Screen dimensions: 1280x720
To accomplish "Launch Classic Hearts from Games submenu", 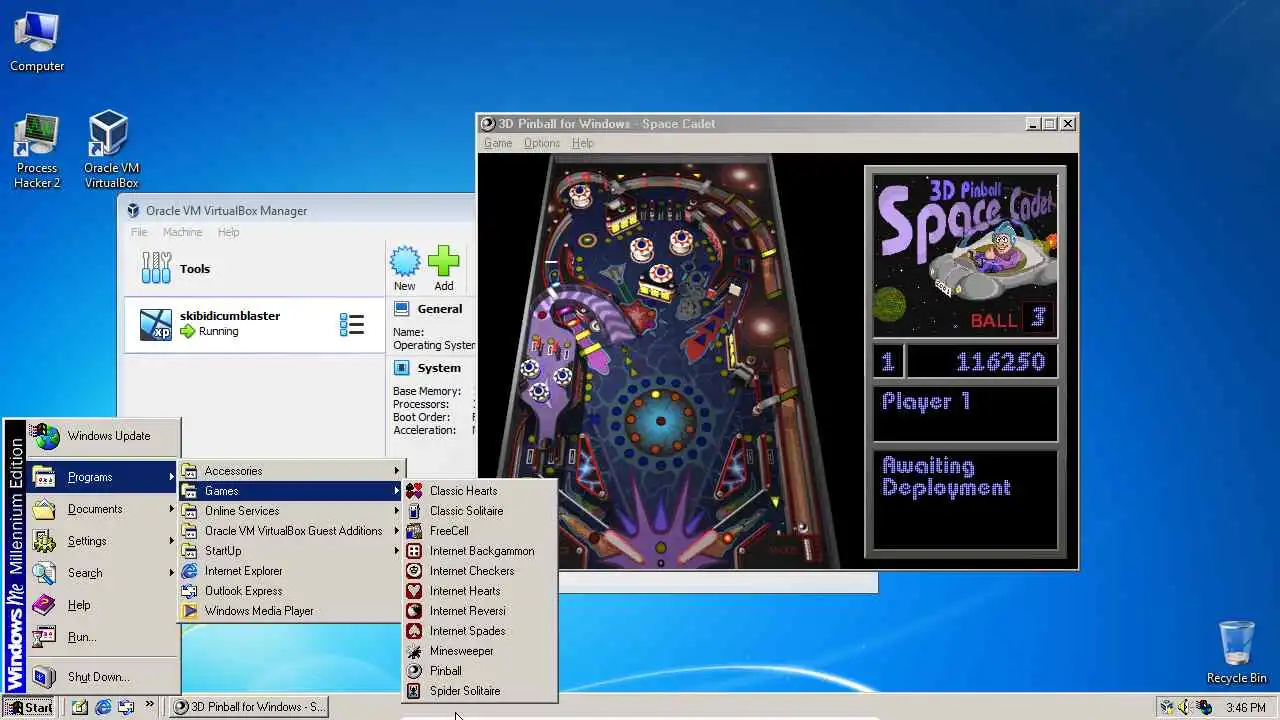I will [x=479, y=491].
